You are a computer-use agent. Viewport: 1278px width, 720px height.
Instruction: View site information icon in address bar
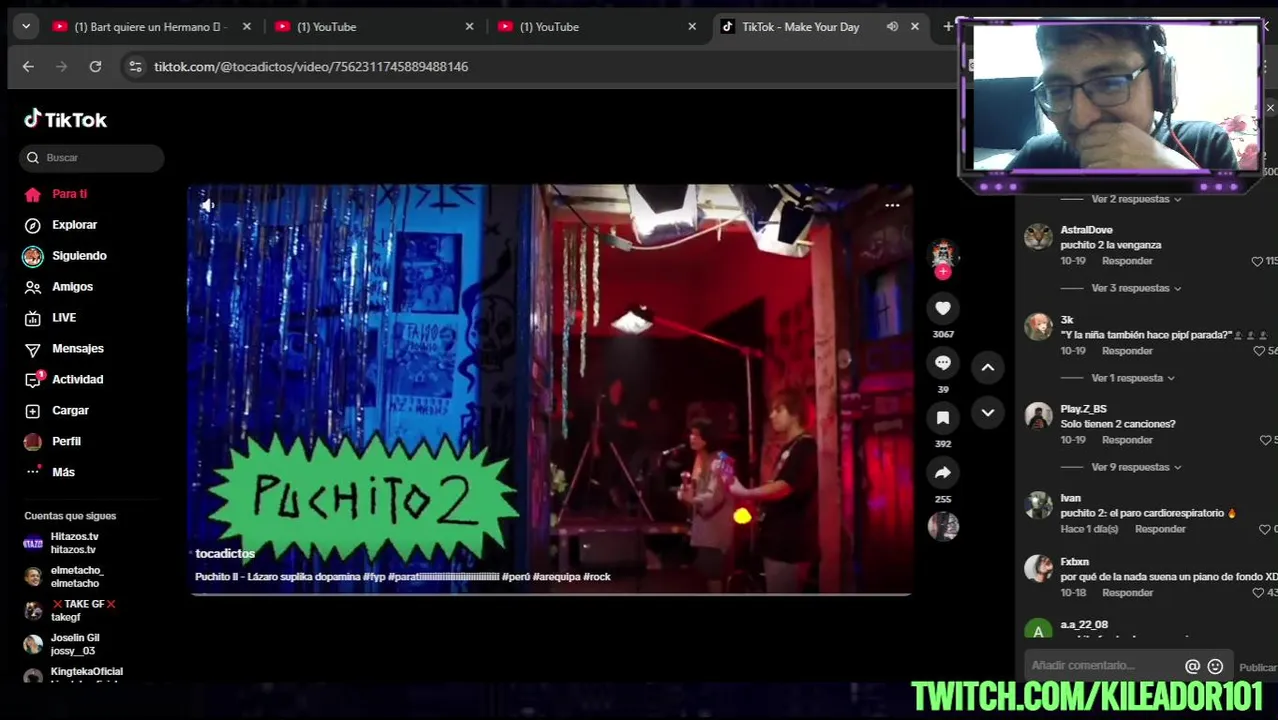click(135, 67)
